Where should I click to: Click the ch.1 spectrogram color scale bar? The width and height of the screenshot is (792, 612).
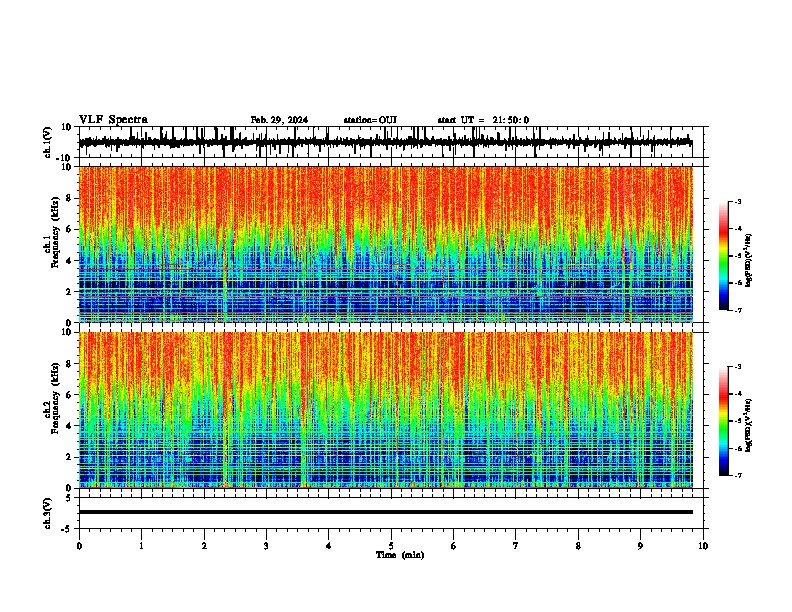click(x=723, y=256)
